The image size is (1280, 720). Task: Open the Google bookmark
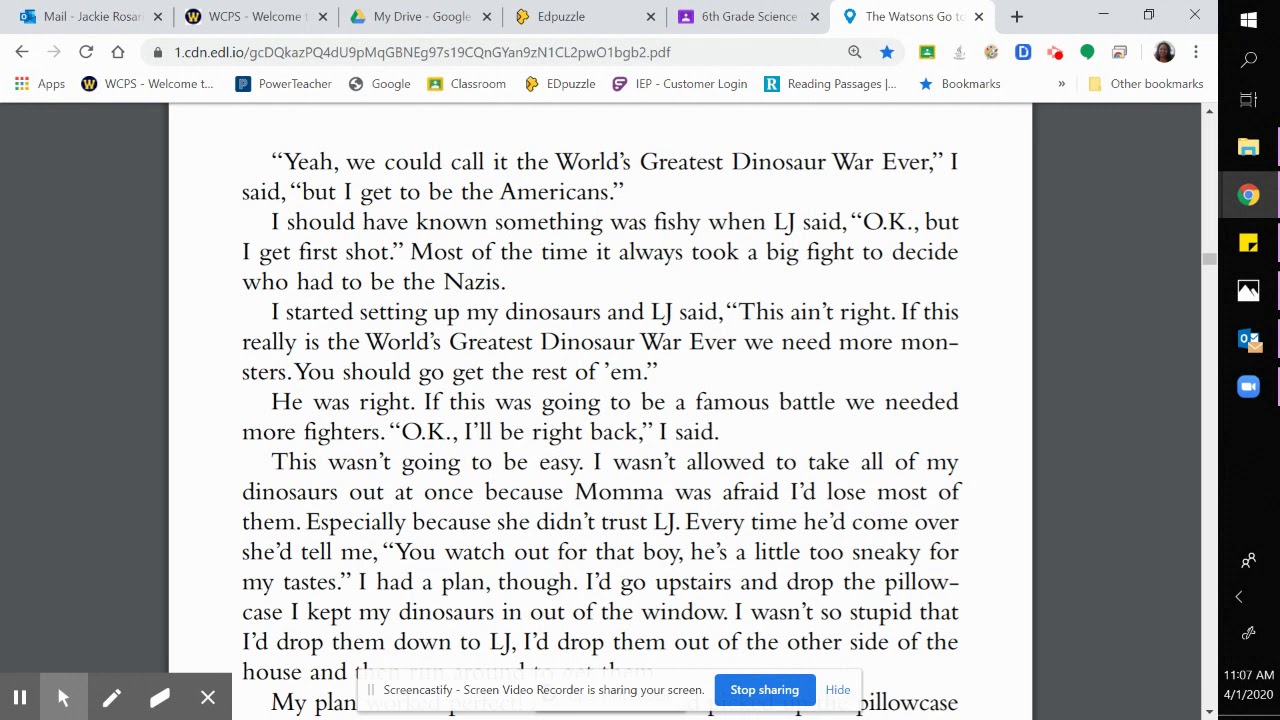click(x=379, y=84)
